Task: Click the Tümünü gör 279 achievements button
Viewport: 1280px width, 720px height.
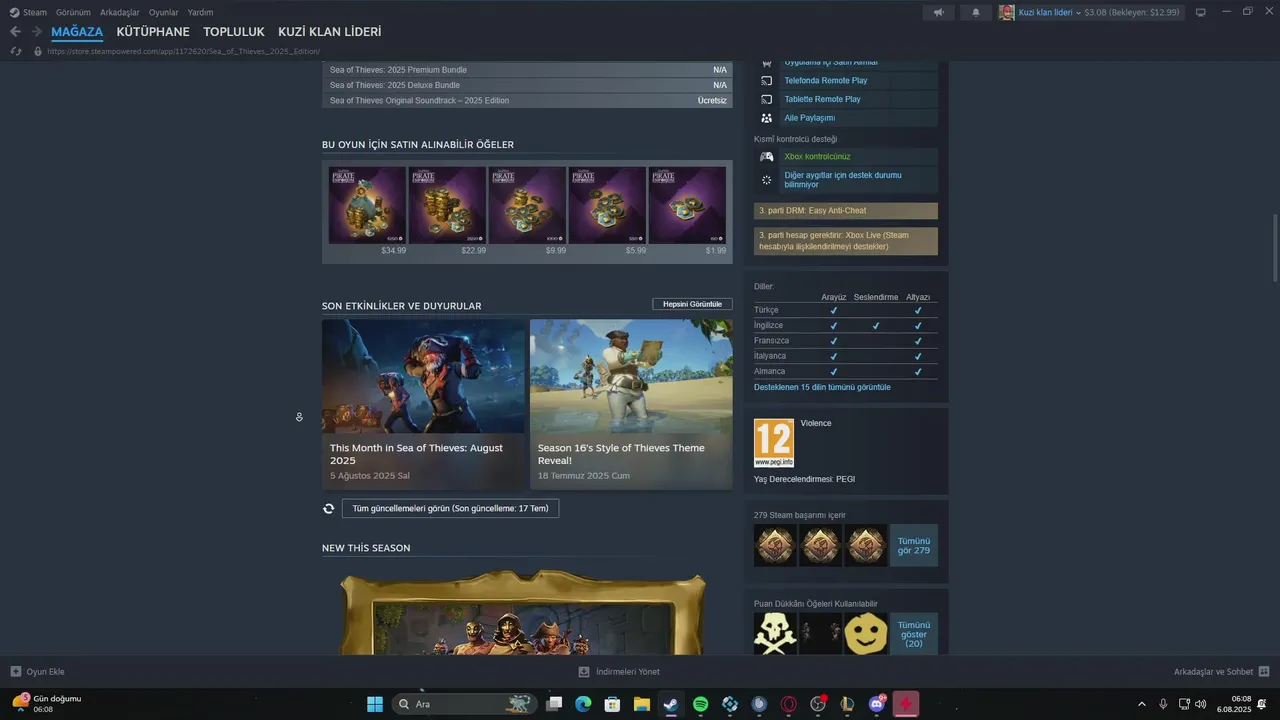Action: pyautogui.click(x=914, y=545)
